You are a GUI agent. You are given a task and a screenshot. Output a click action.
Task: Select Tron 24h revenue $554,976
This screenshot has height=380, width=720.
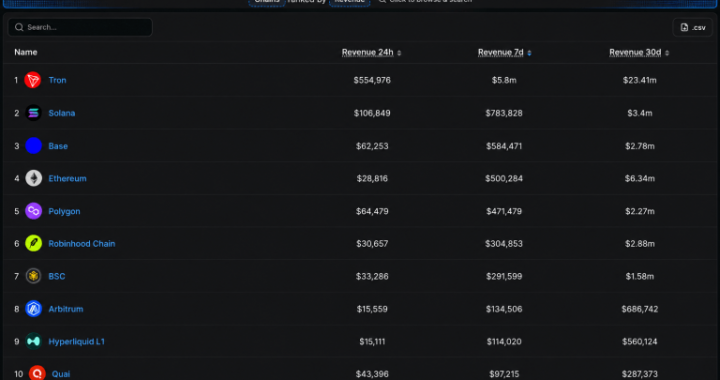(x=372, y=80)
